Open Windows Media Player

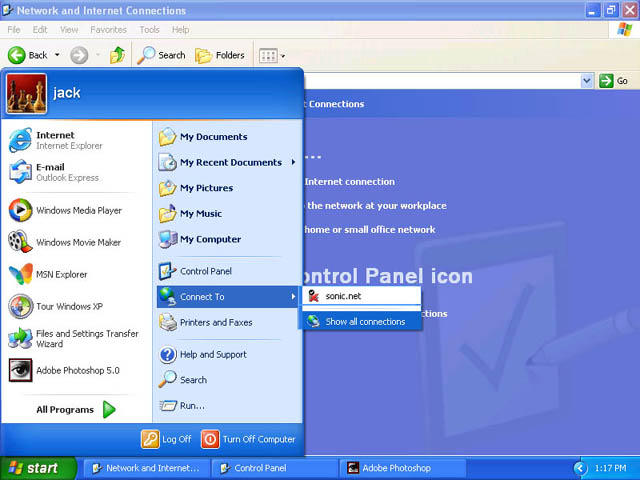65,210
